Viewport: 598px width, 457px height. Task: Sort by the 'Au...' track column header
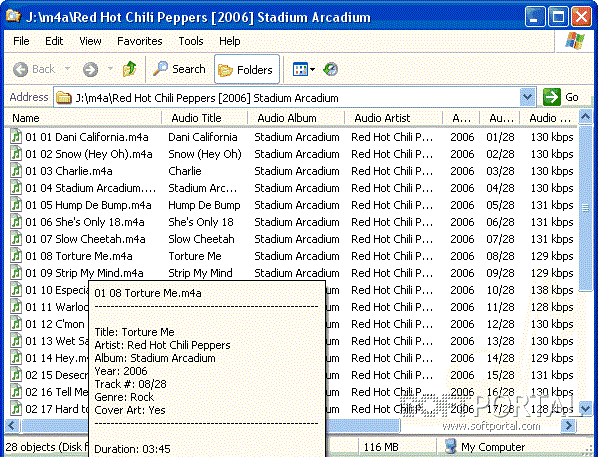500,118
